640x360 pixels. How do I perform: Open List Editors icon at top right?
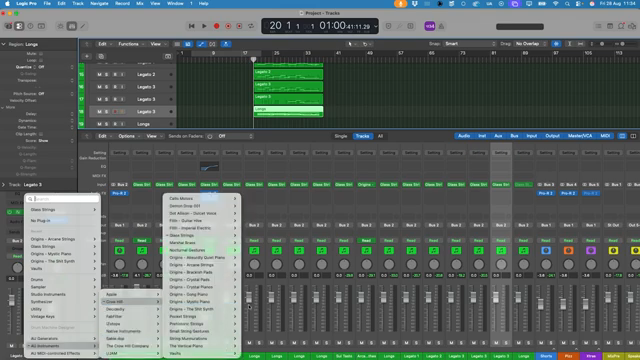pos(598,26)
